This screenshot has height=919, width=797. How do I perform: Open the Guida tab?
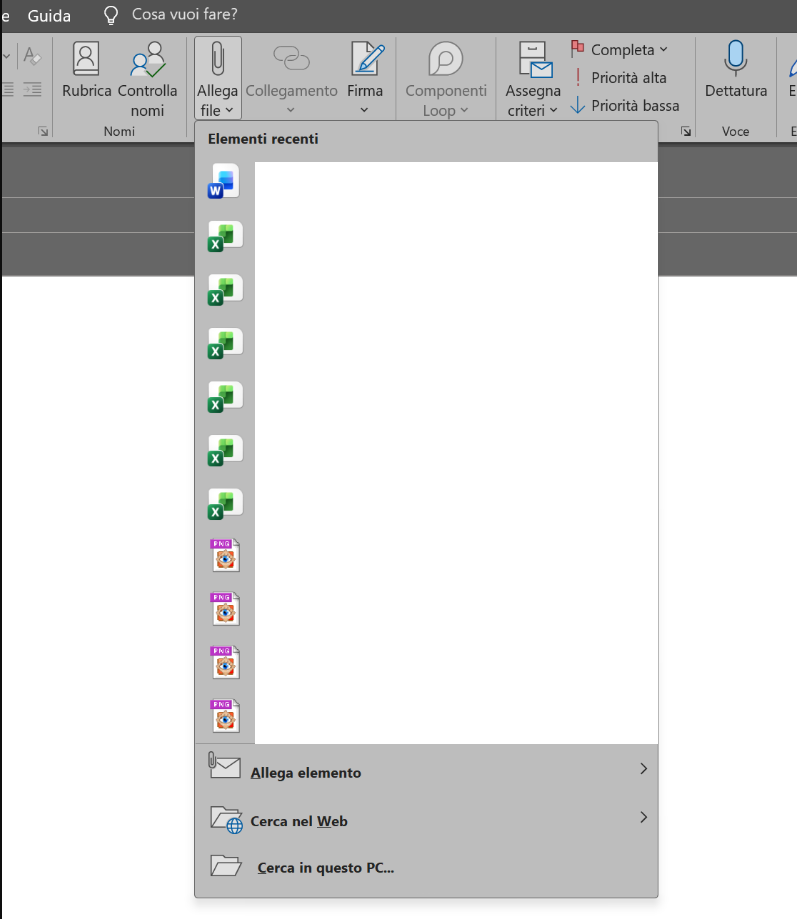tap(49, 16)
